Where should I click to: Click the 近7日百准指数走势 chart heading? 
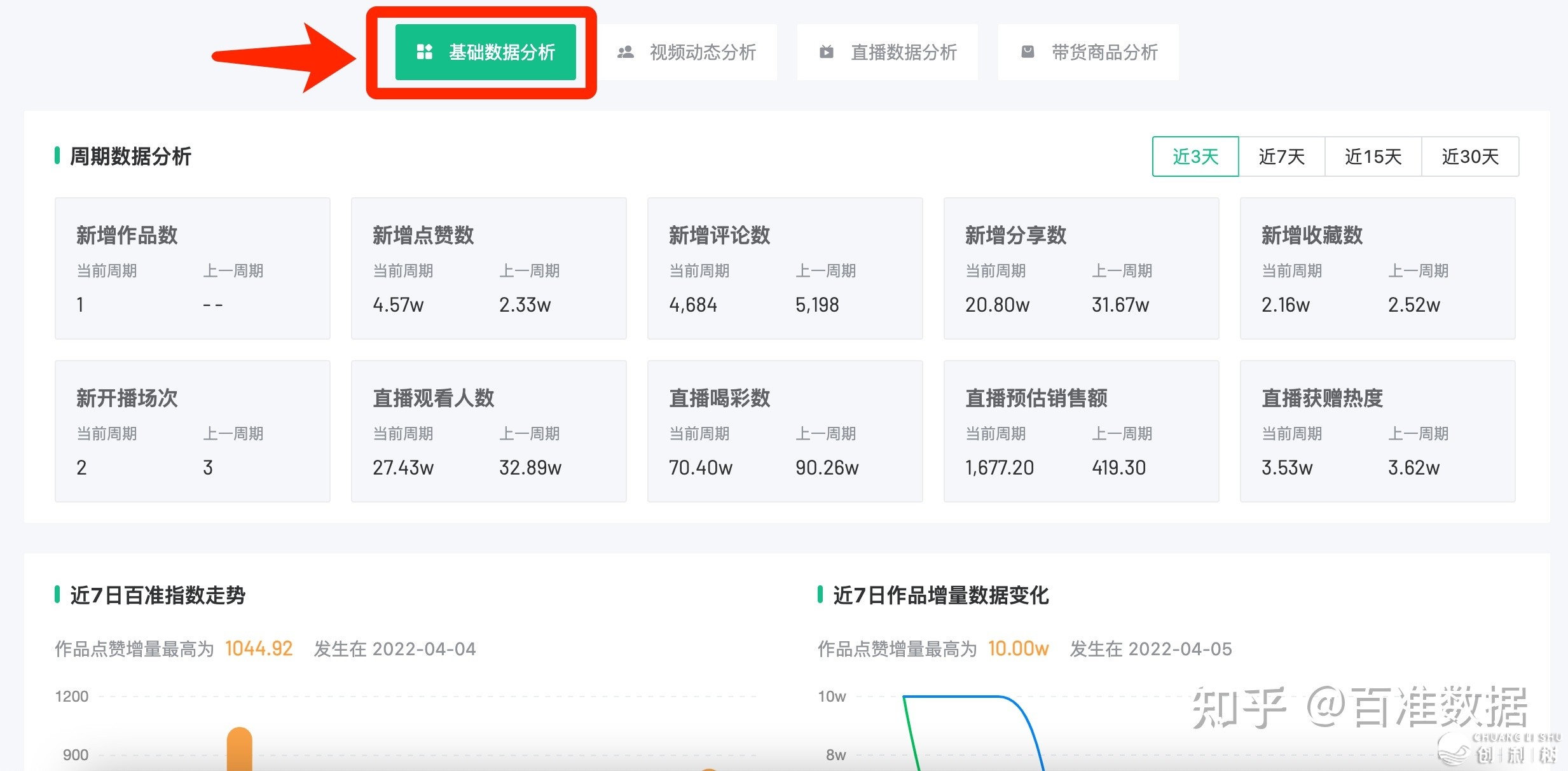coord(158,595)
